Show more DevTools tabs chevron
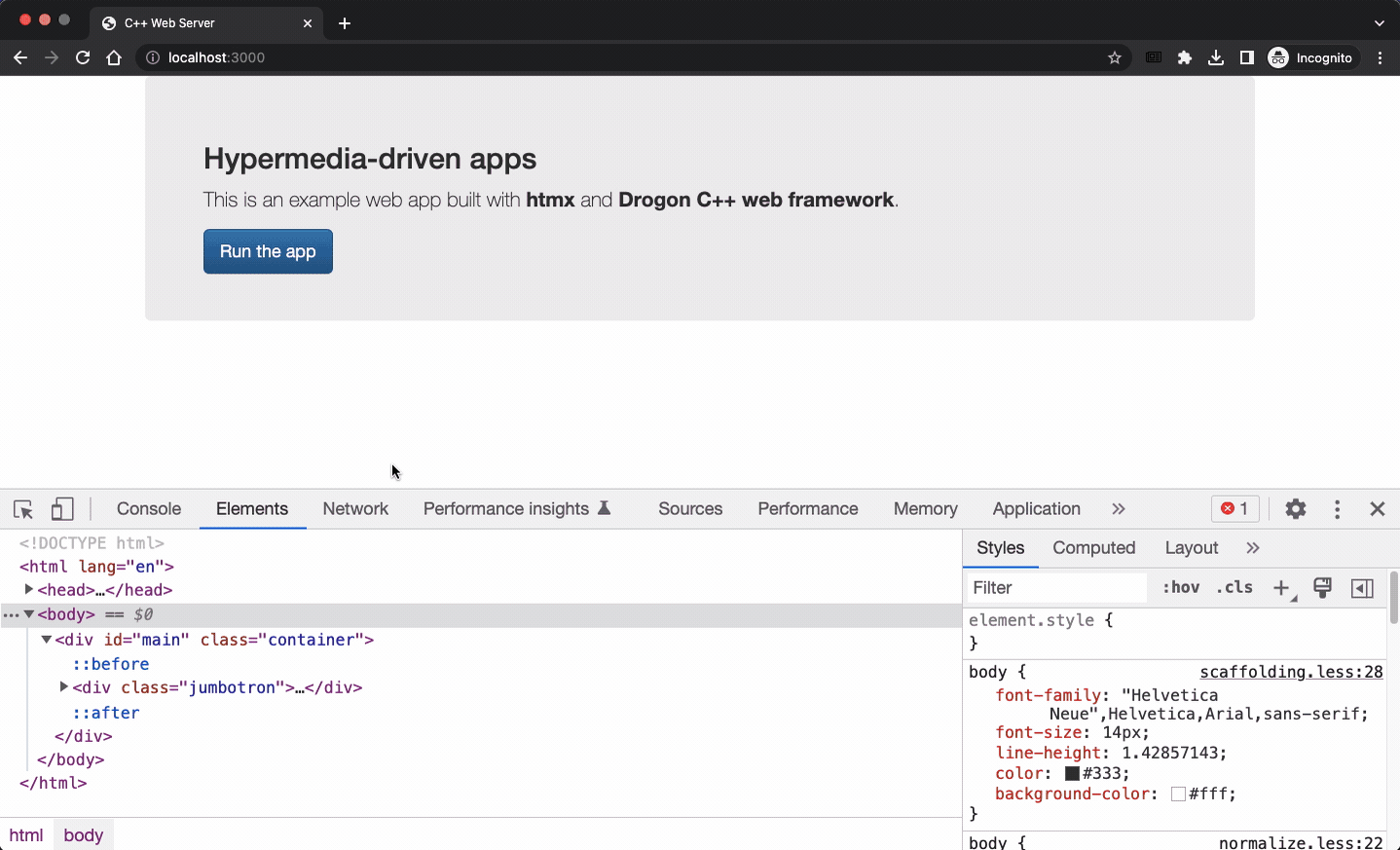 [1119, 509]
